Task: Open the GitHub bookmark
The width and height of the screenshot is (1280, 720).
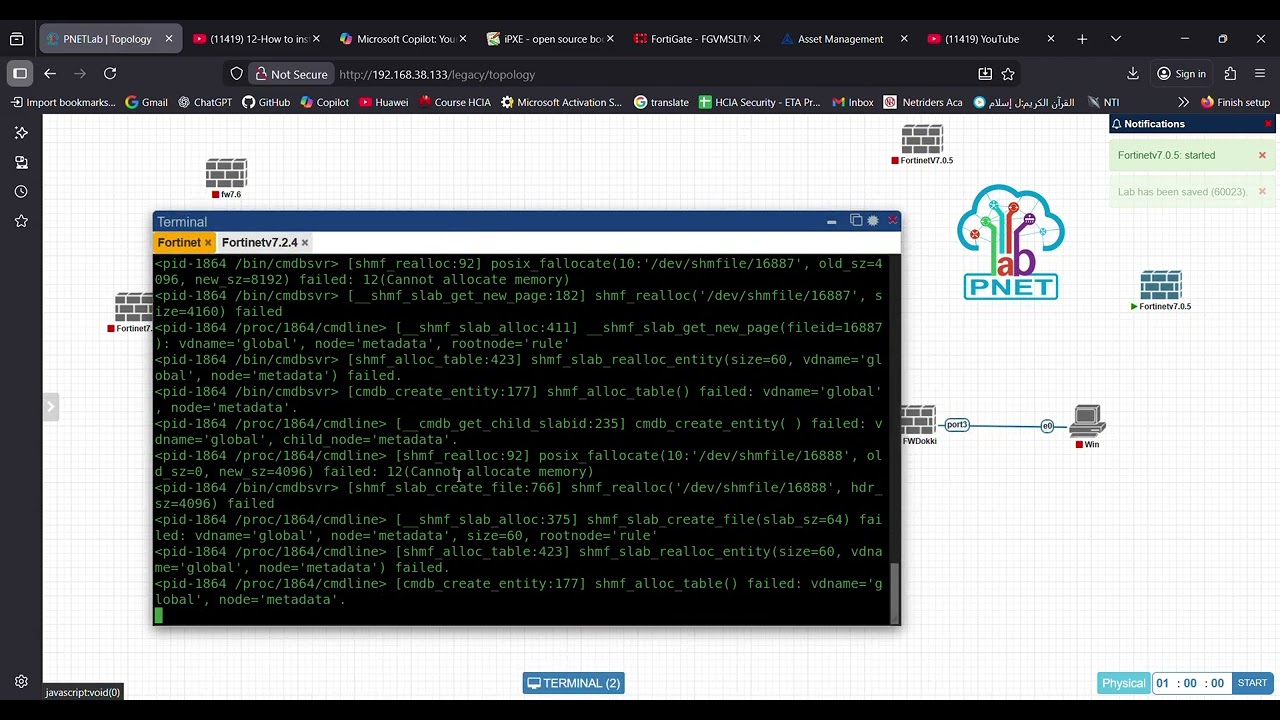Action: pyautogui.click(x=266, y=102)
